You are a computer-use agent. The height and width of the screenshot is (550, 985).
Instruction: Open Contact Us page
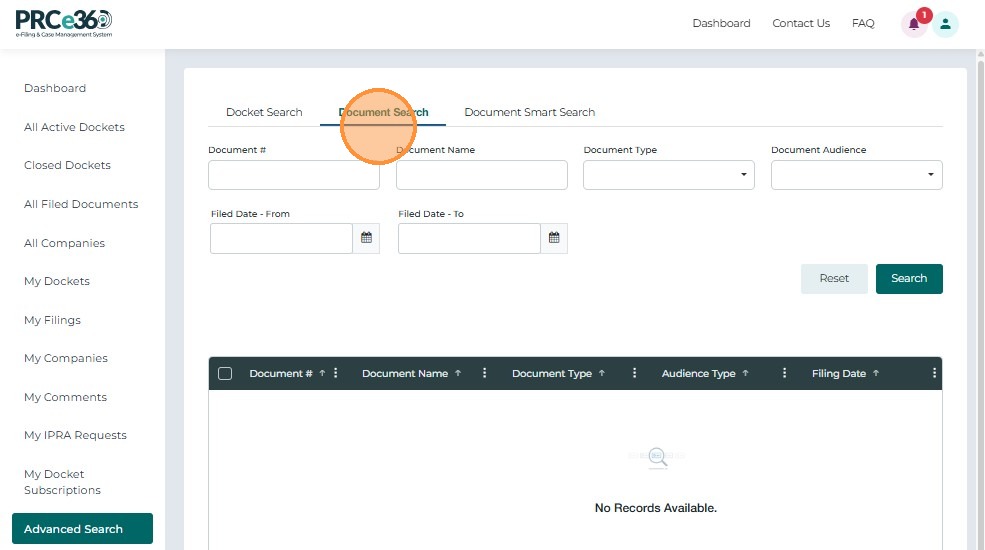(801, 23)
